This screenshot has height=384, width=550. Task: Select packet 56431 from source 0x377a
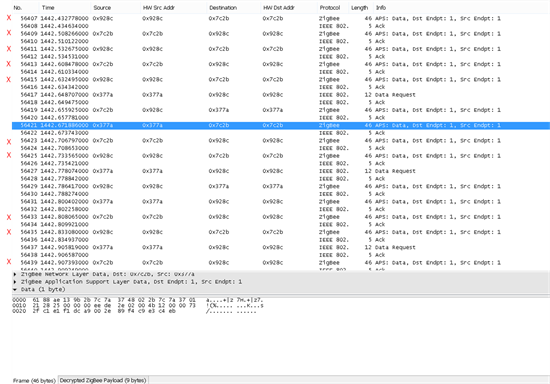click(x=281, y=201)
